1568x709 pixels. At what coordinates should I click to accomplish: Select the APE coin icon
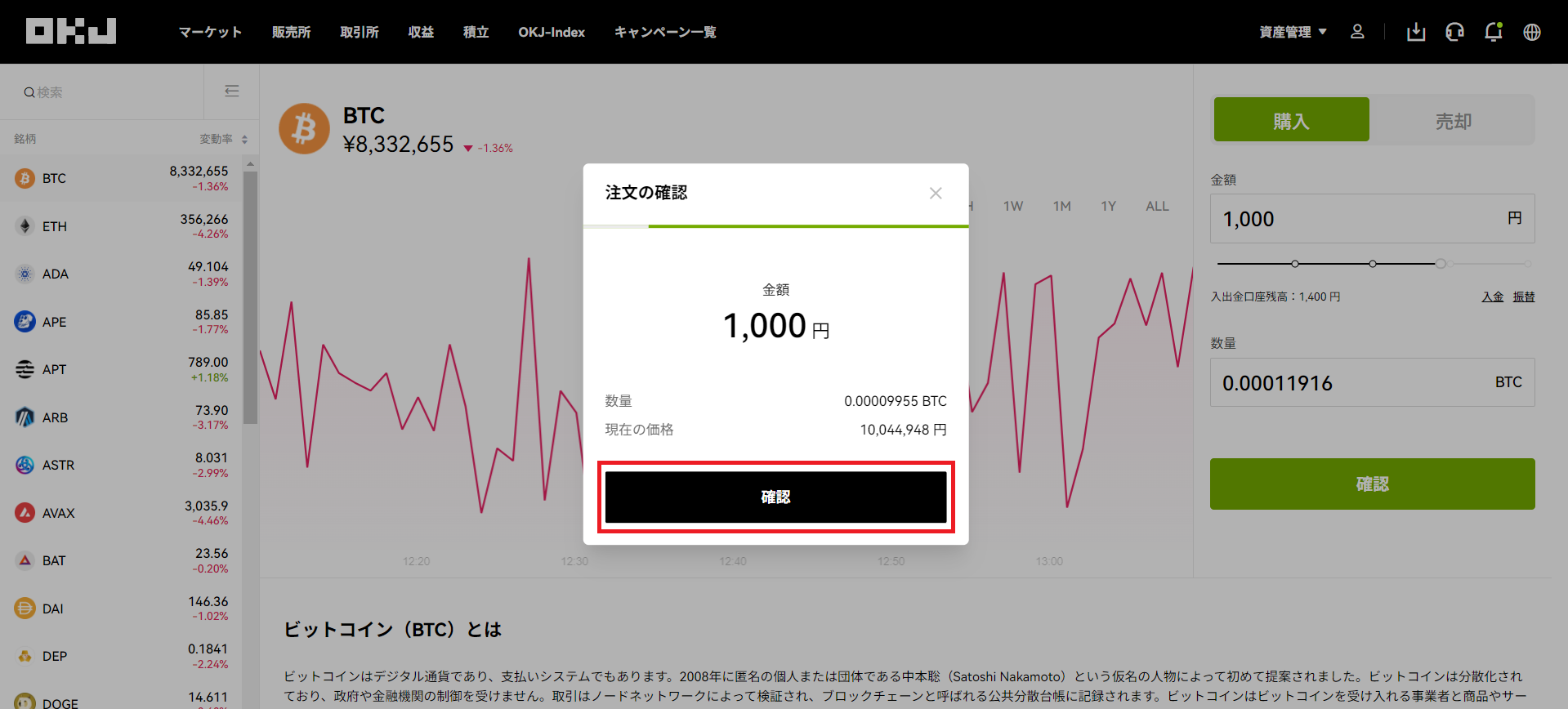click(x=25, y=322)
